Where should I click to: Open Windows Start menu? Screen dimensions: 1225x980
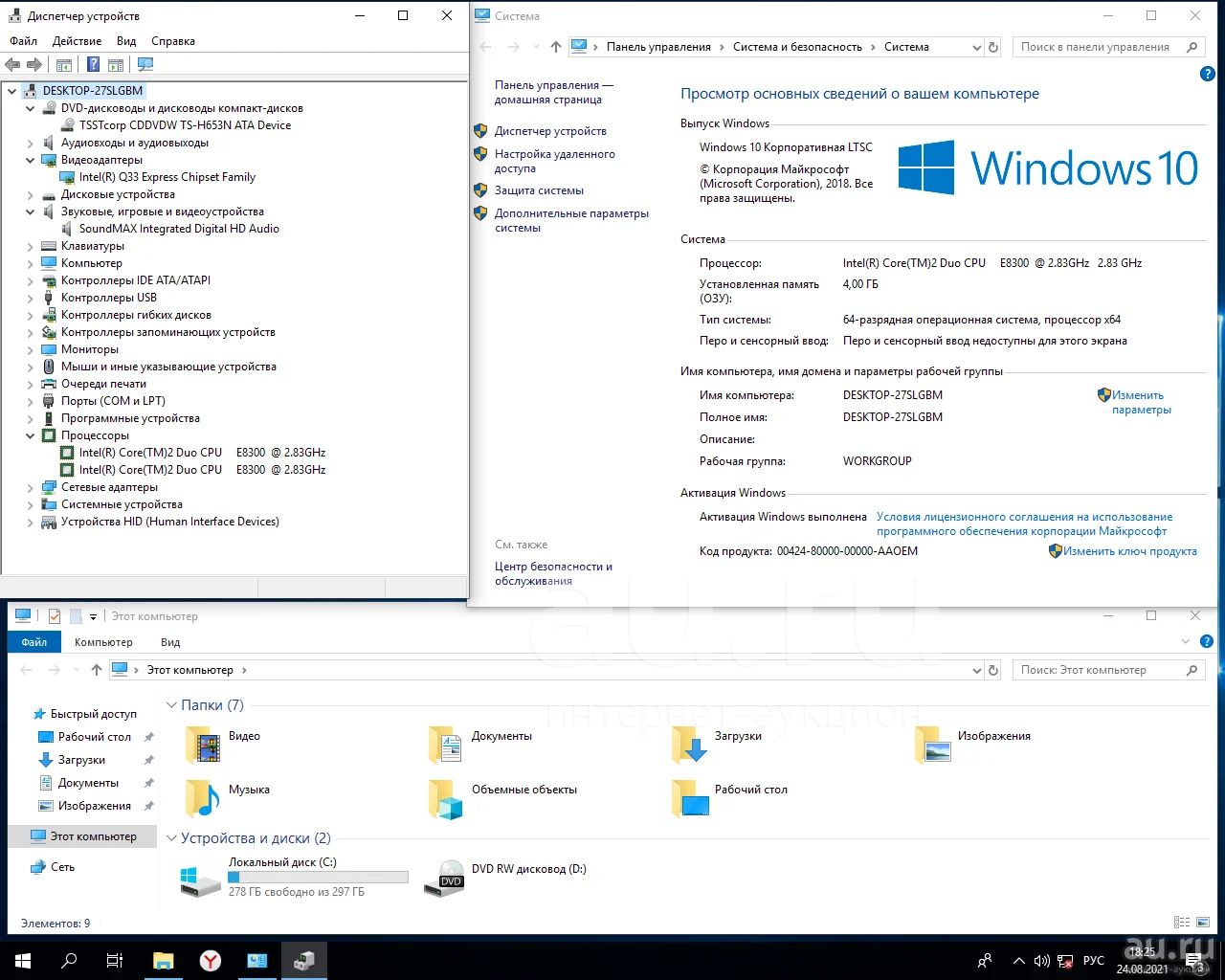pyautogui.click(x=23, y=961)
